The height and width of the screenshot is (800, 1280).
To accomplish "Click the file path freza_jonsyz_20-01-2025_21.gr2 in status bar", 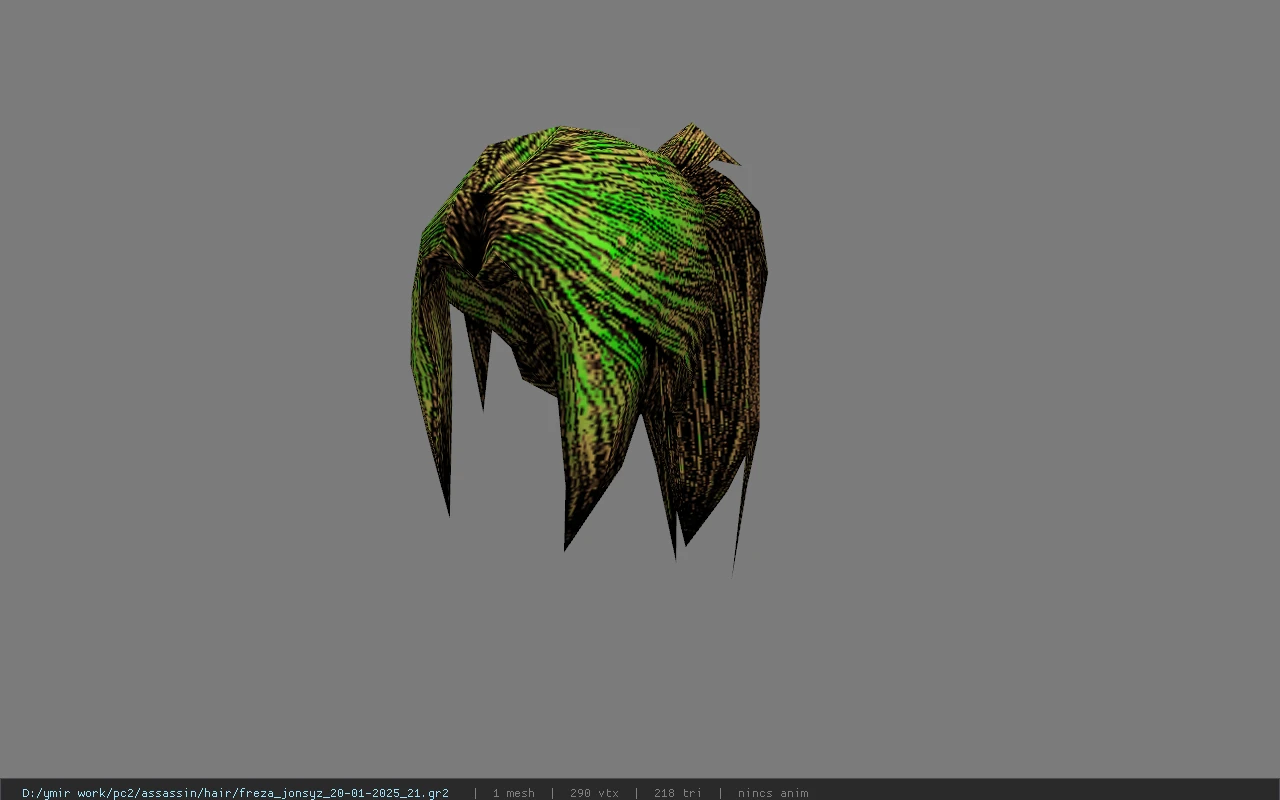I will coord(235,793).
